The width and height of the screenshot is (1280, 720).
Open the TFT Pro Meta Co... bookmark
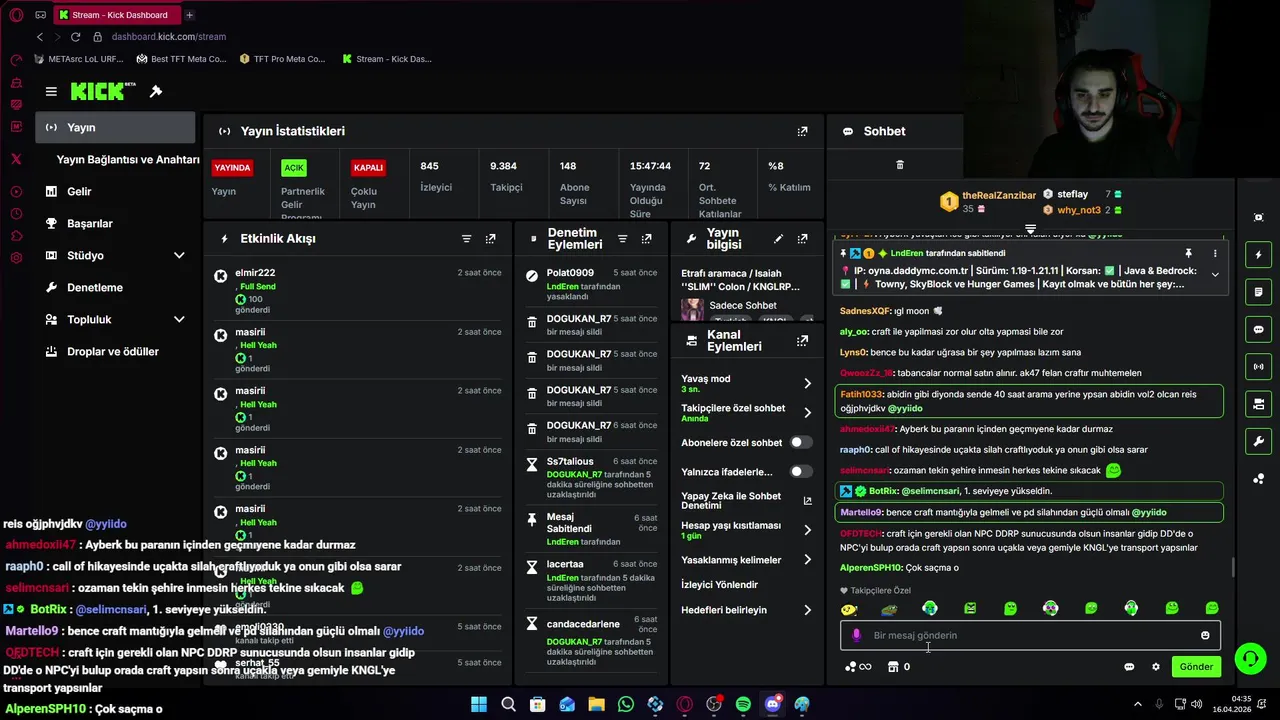click(x=283, y=59)
